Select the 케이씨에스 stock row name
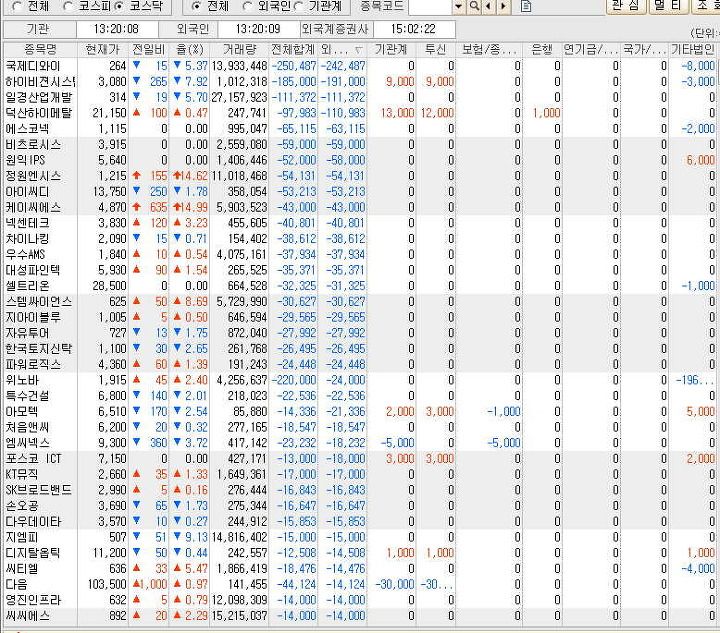Image resolution: width=720 pixels, height=633 pixels. [x=33, y=207]
